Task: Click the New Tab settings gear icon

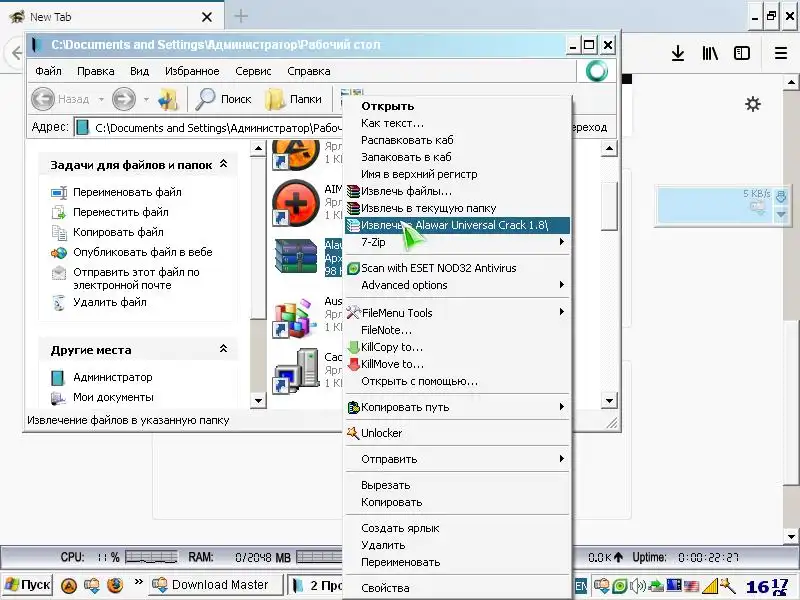Action: coord(753,105)
